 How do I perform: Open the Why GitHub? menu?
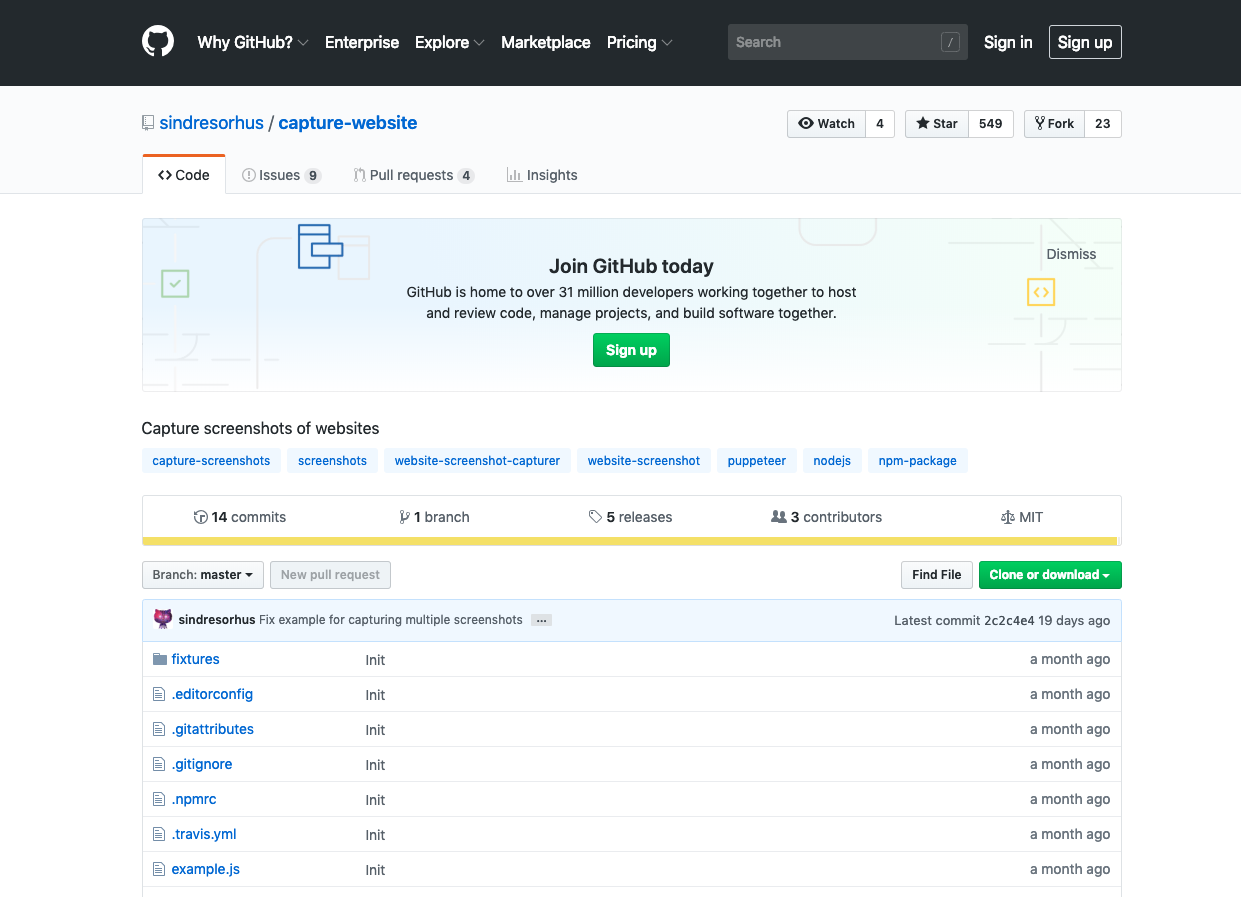[252, 42]
